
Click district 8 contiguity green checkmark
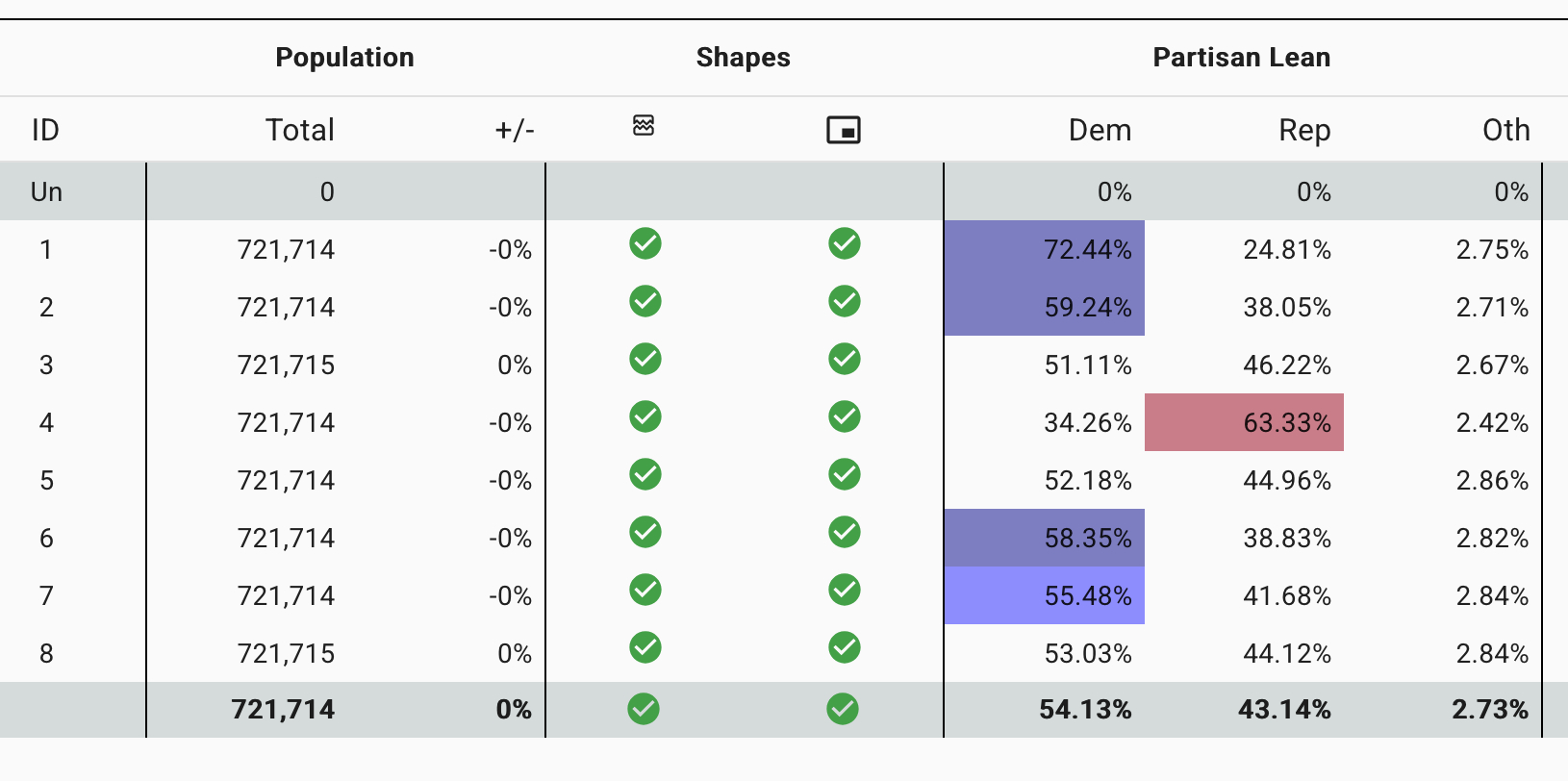coord(645,648)
